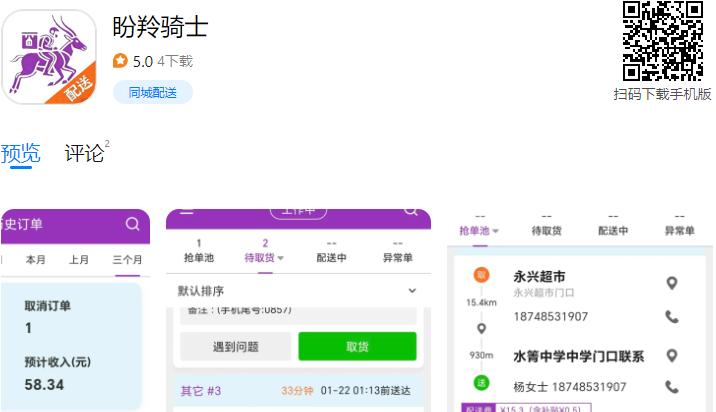Image resolution: width=716 pixels, height=412 pixels.
Task: Click the 同城配送 category tag
Action: [x=153, y=93]
